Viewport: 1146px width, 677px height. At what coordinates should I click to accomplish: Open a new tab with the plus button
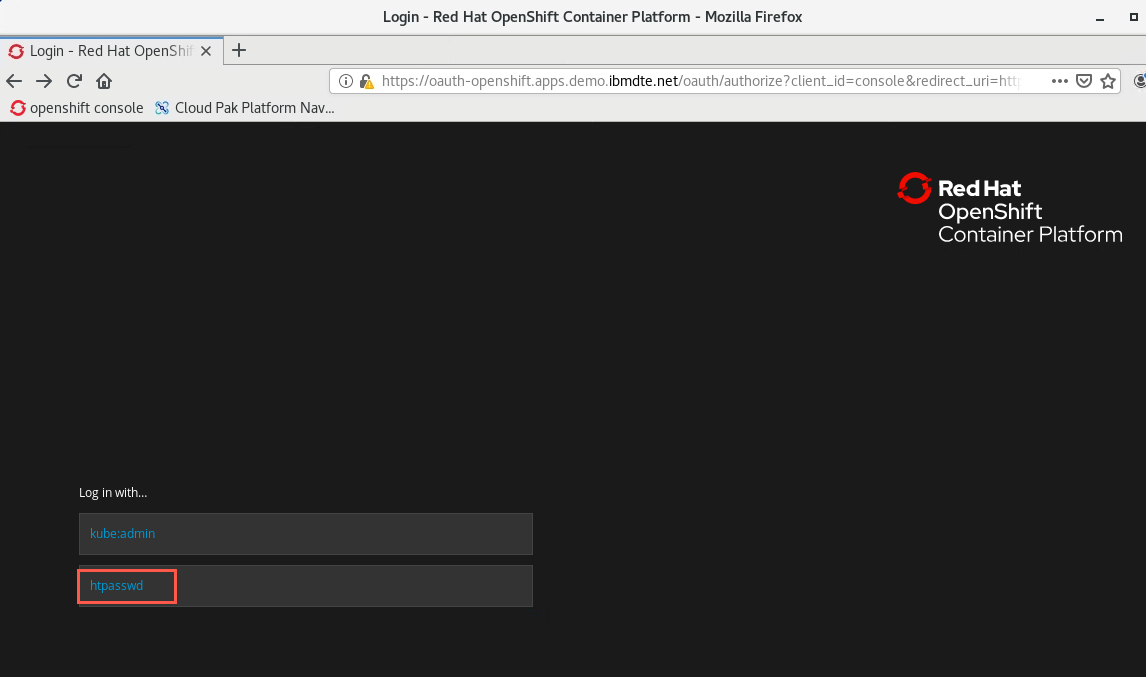click(x=239, y=50)
